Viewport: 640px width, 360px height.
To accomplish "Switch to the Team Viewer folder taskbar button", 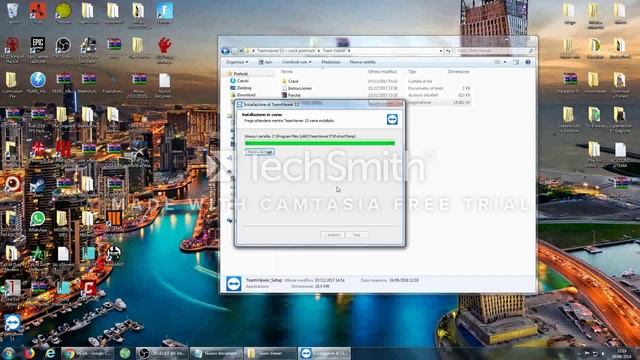I will tap(270, 353).
